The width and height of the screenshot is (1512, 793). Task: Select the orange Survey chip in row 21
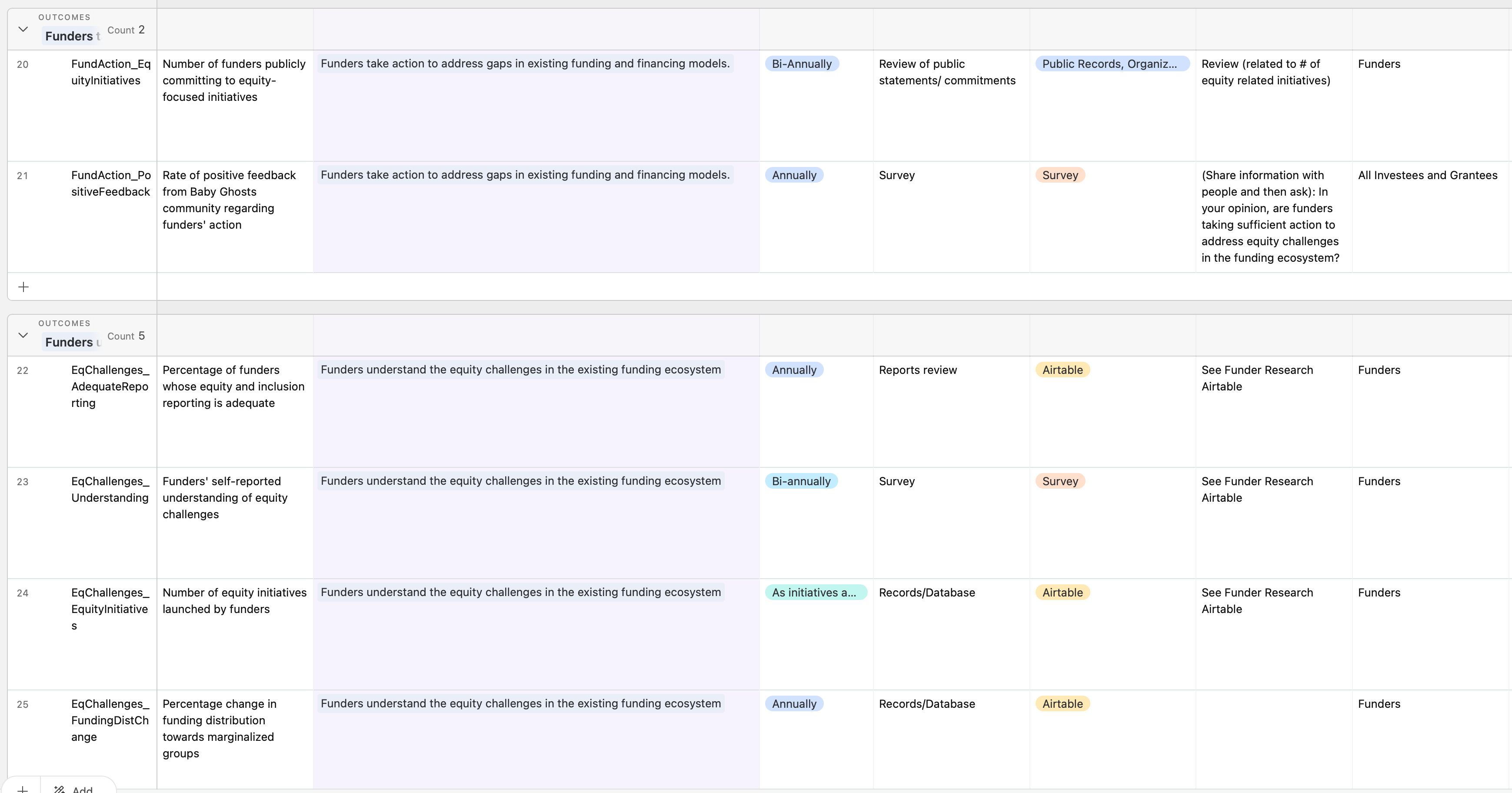click(x=1060, y=174)
